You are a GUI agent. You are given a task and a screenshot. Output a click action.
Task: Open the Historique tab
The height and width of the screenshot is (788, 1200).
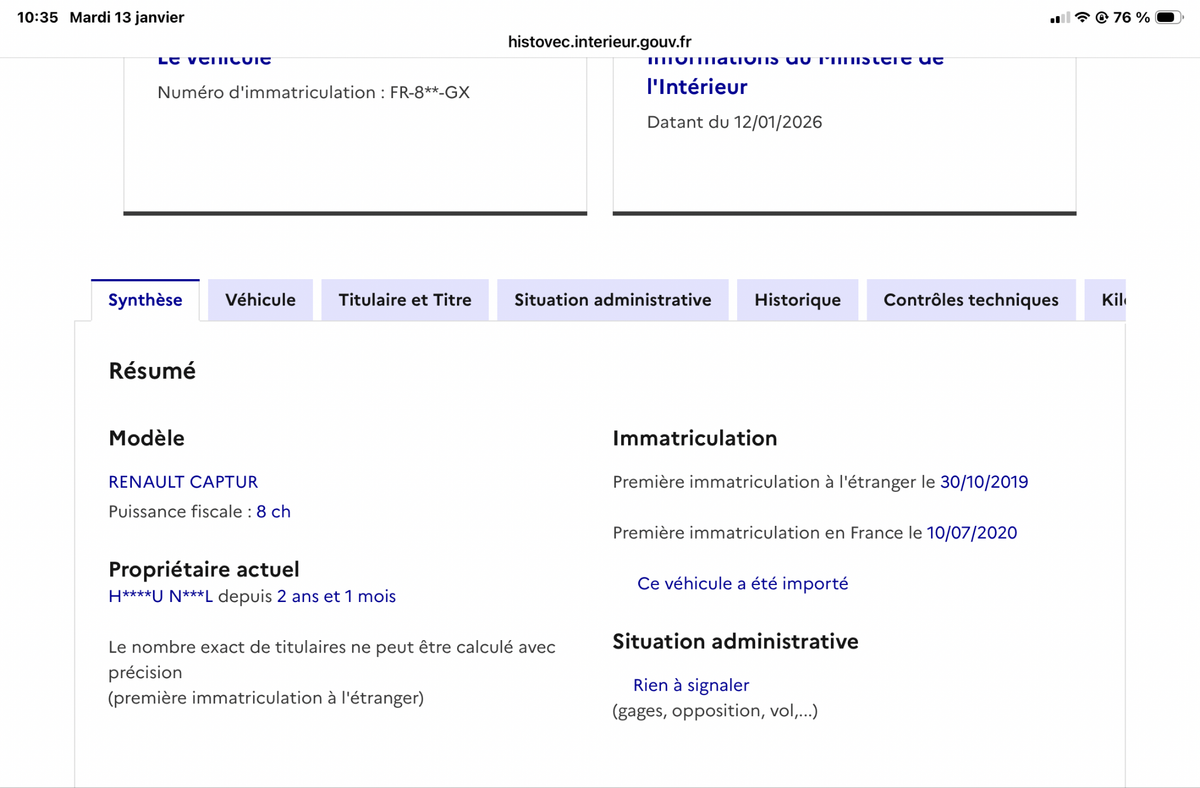pos(798,299)
